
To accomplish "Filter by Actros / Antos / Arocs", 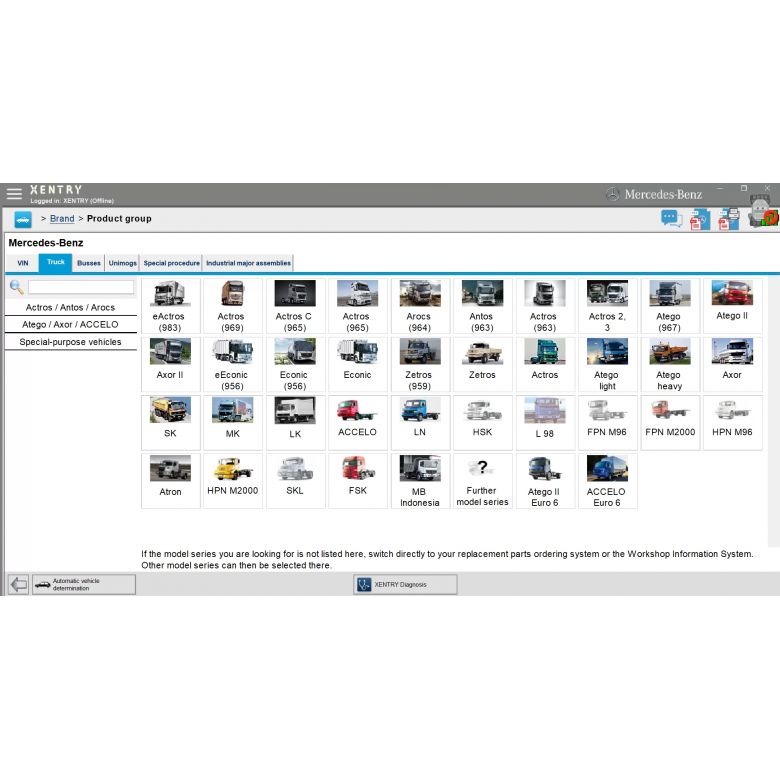I will (71, 307).
